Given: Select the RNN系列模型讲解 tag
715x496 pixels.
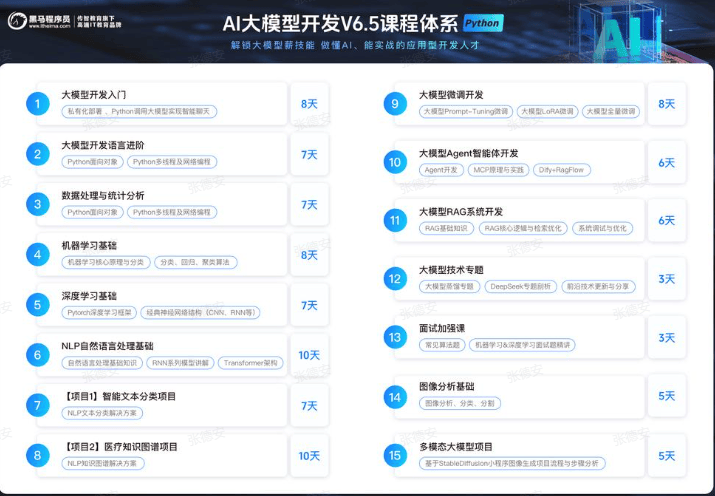Looking at the screenshot, I should point(178,363).
